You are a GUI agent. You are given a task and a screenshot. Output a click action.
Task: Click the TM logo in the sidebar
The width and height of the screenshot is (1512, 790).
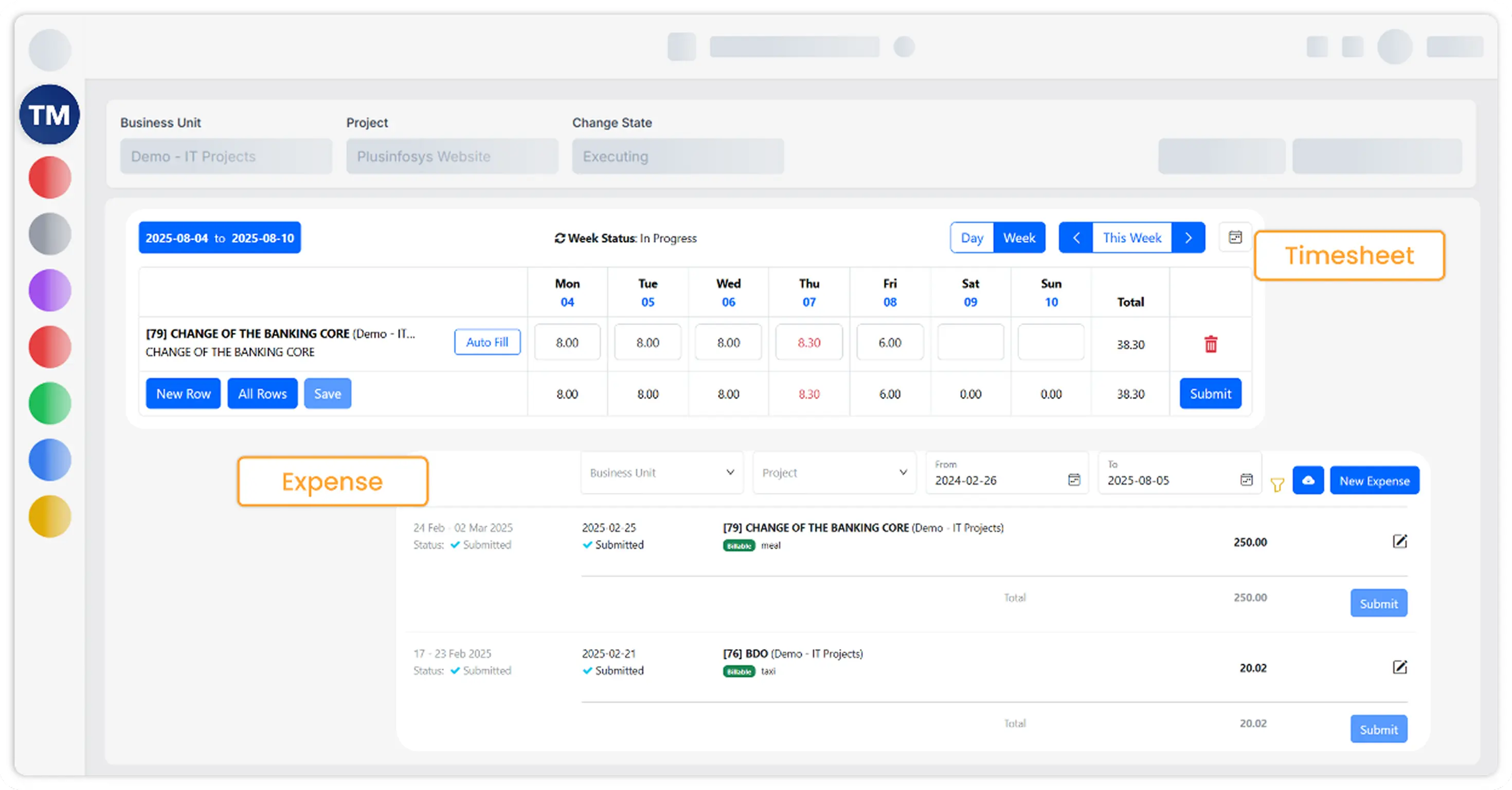tap(49, 114)
